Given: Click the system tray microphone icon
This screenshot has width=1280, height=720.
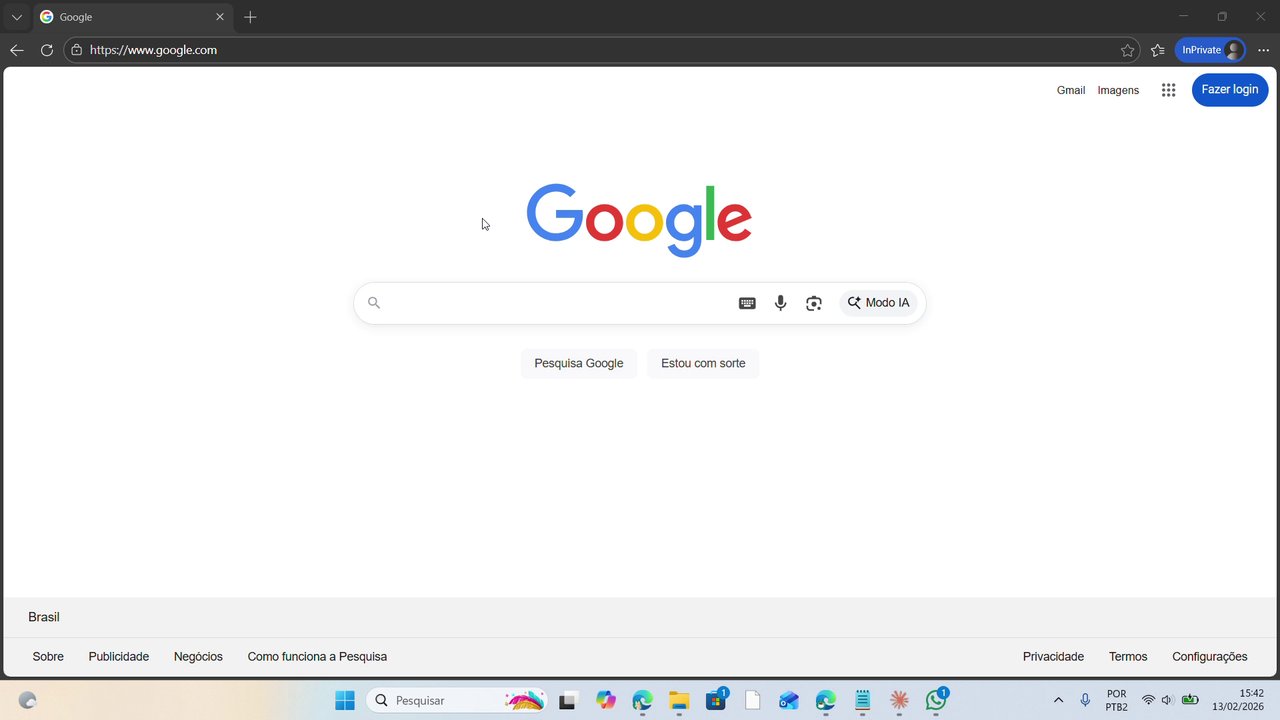Looking at the screenshot, I should 1085,700.
